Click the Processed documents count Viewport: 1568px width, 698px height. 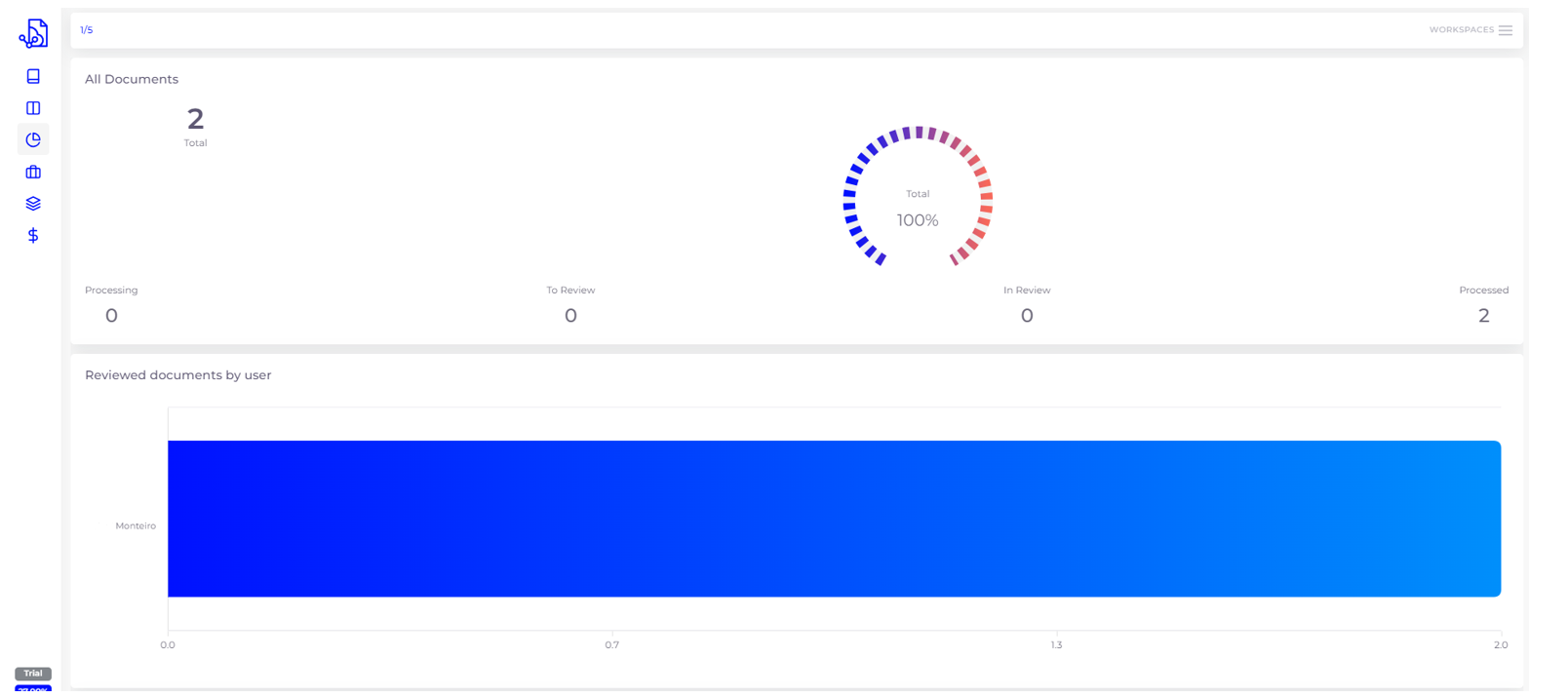pos(1483,316)
